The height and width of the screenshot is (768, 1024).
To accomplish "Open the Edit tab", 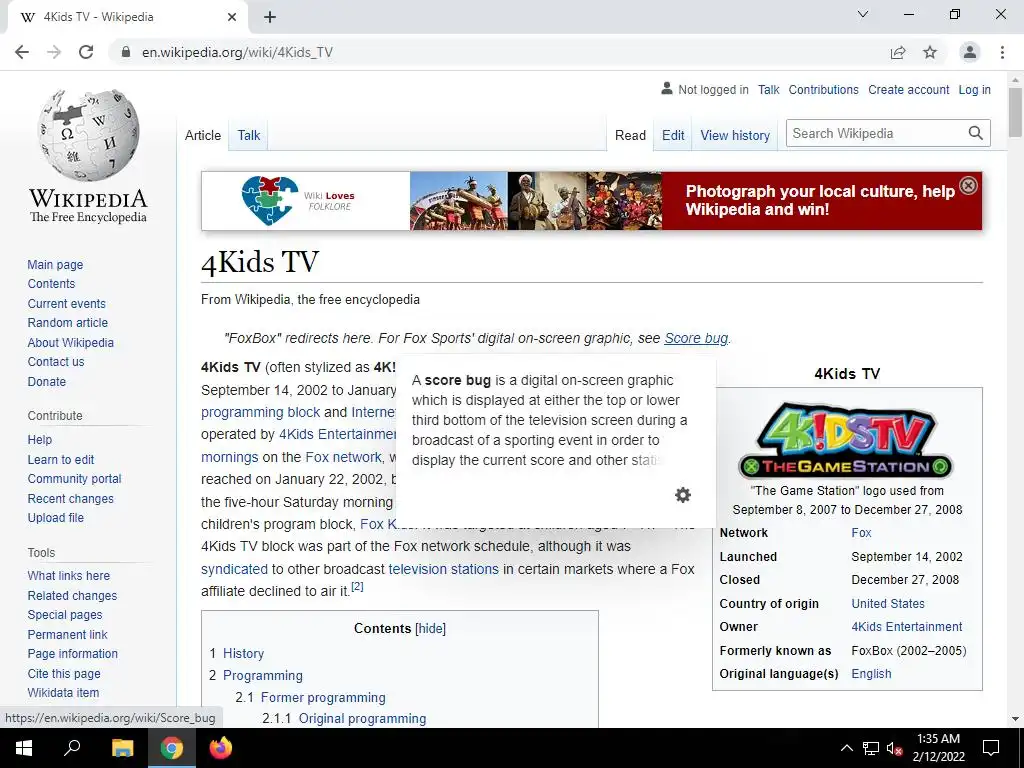I will tap(673, 135).
